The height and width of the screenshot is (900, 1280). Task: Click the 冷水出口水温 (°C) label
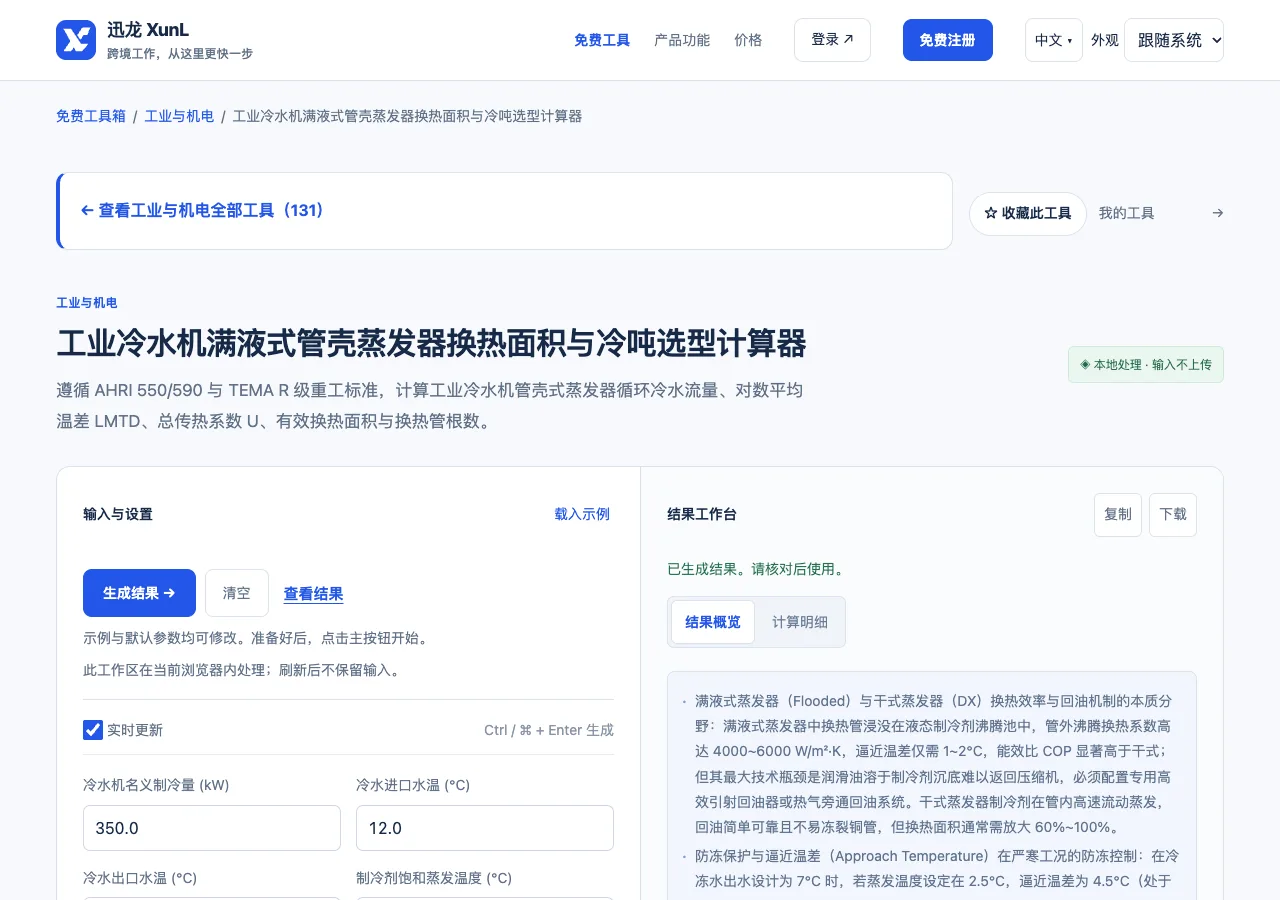click(140, 878)
